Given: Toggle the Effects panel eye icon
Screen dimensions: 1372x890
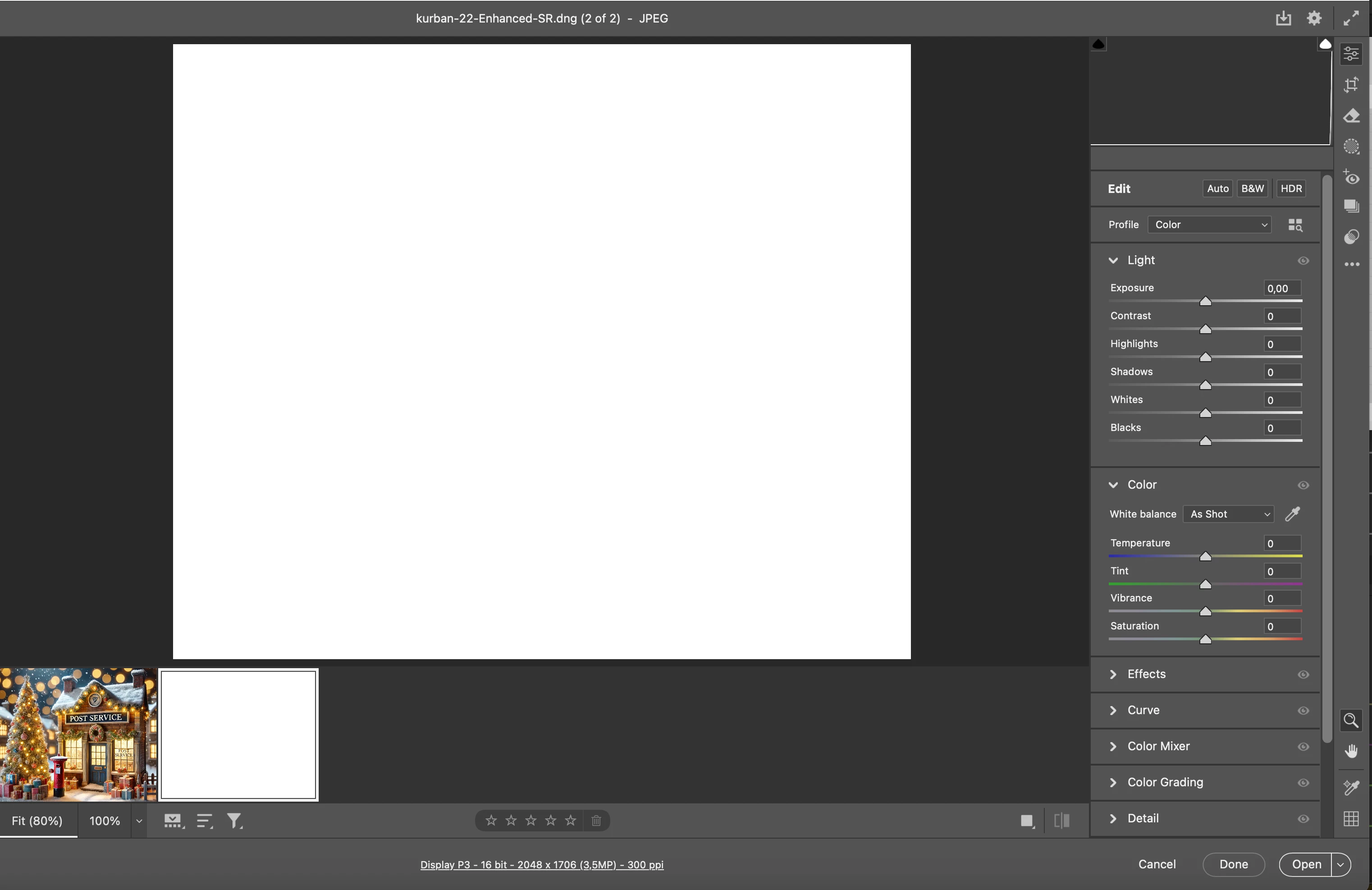Looking at the screenshot, I should [x=1303, y=674].
